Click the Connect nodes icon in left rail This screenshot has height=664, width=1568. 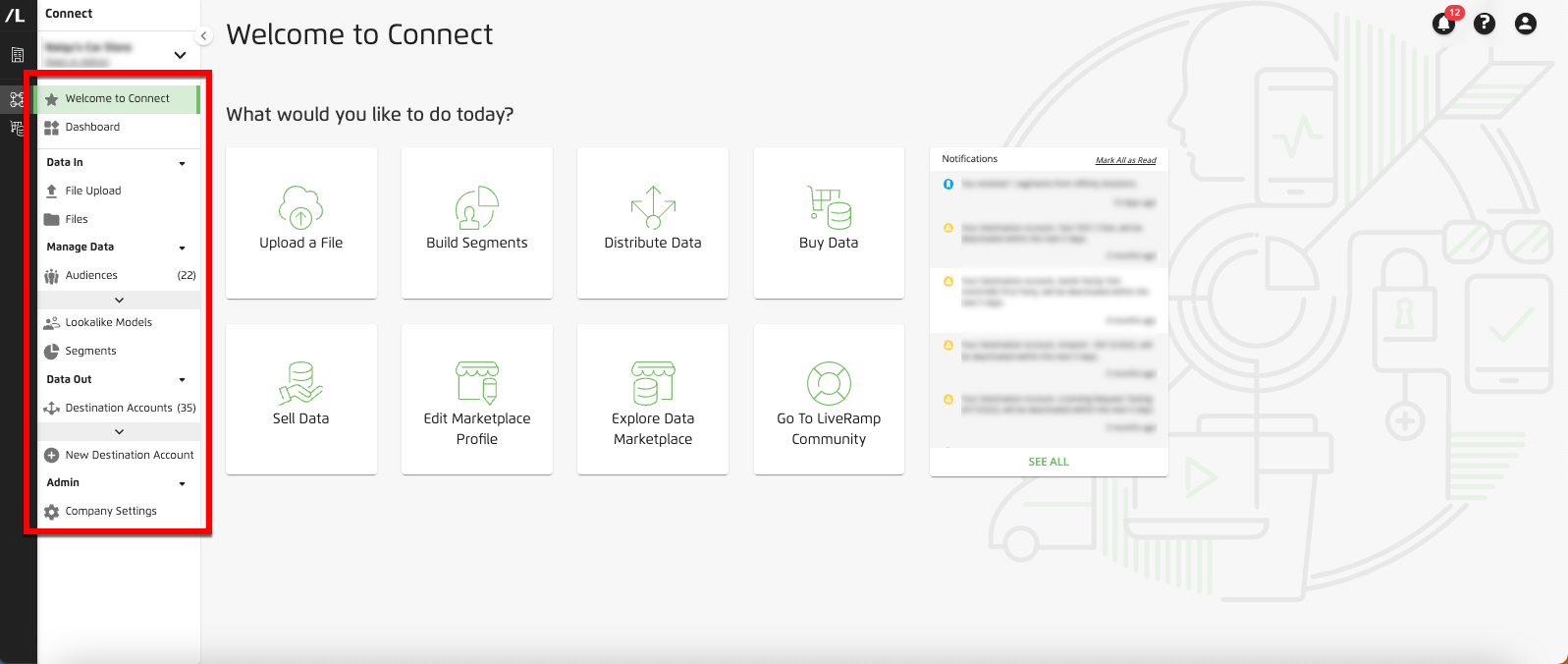tap(17, 99)
